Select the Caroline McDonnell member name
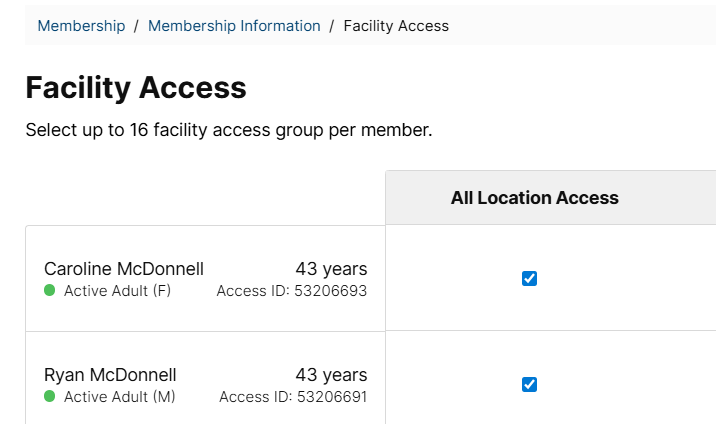This screenshot has height=424, width=716. pyautogui.click(x=124, y=269)
